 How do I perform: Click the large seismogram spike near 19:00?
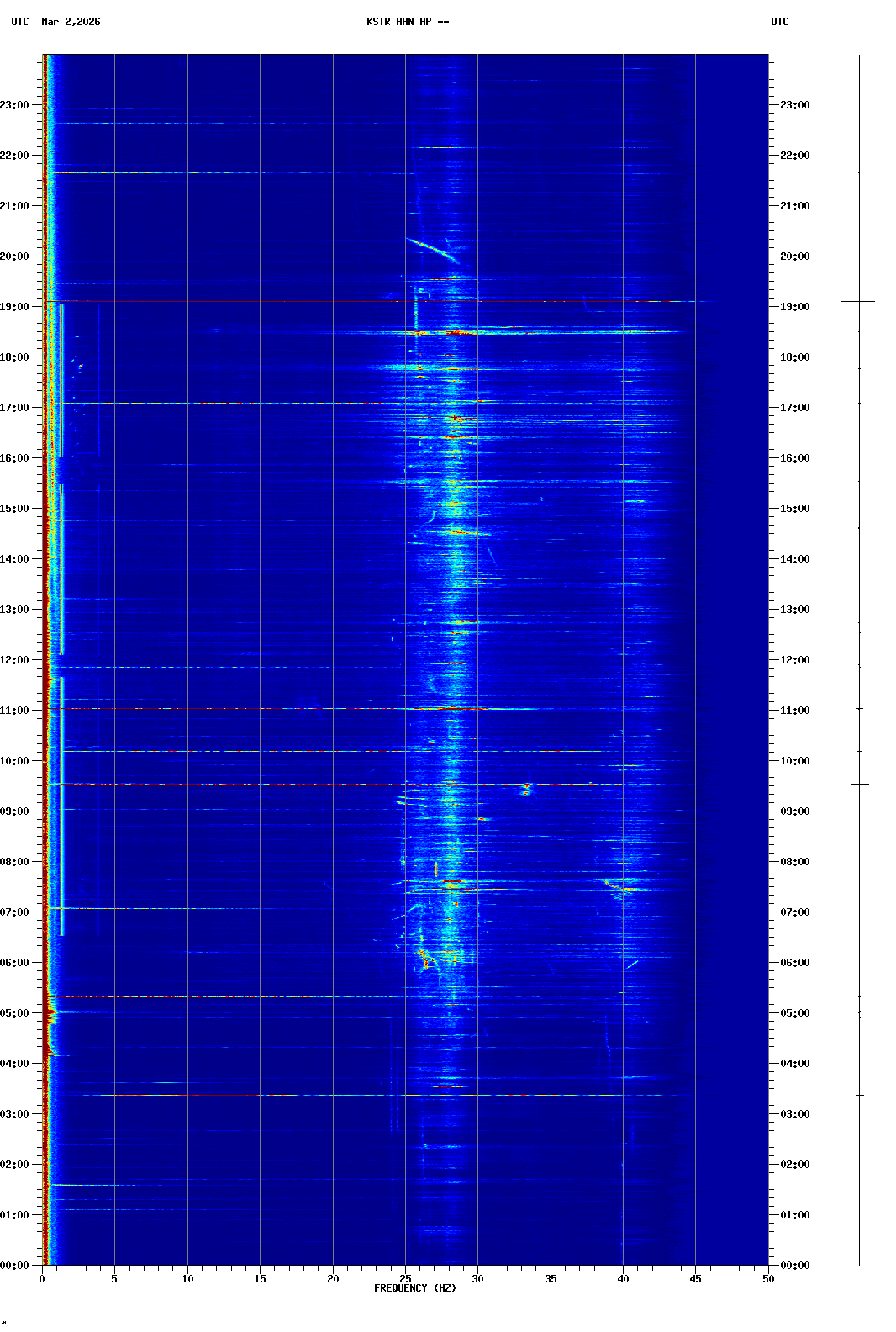point(858,301)
